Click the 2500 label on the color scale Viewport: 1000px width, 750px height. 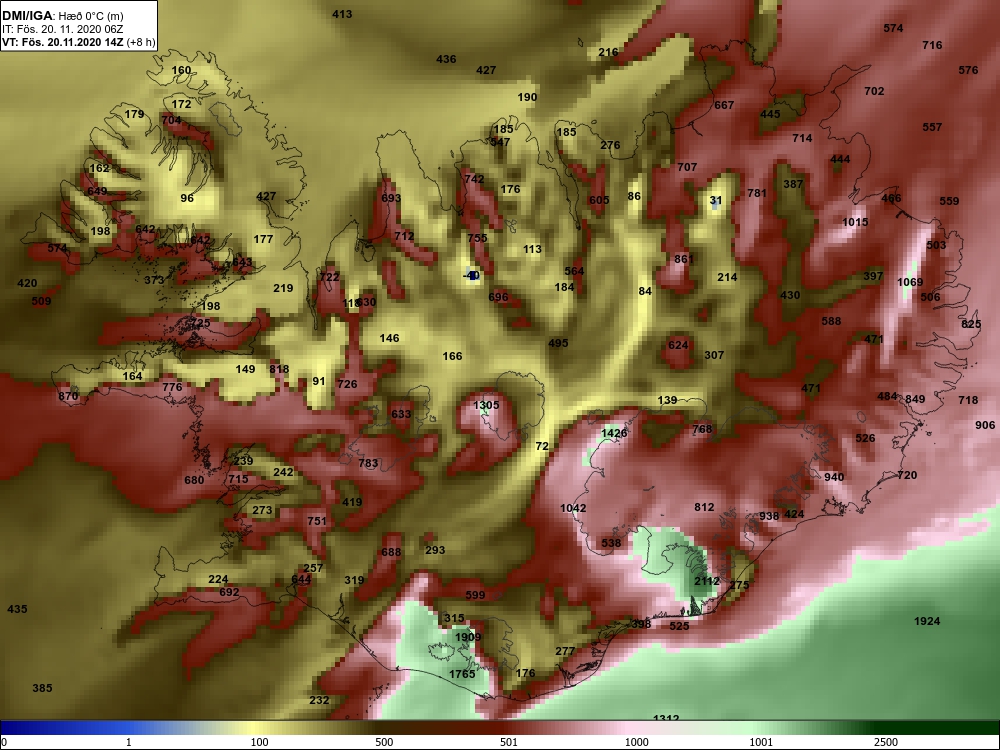click(886, 742)
